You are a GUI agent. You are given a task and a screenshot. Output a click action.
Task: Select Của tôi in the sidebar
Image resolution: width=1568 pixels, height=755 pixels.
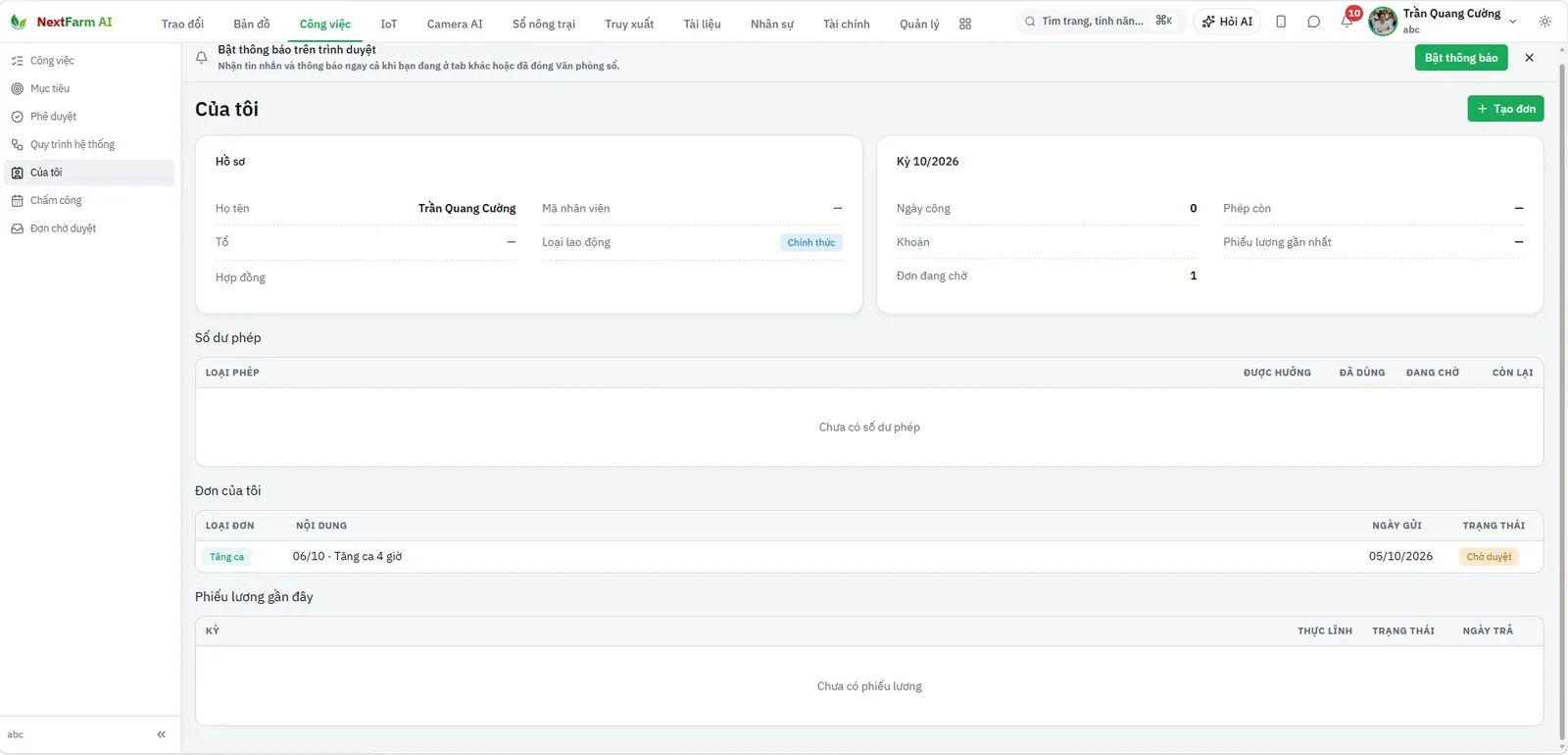pos(89,173)
